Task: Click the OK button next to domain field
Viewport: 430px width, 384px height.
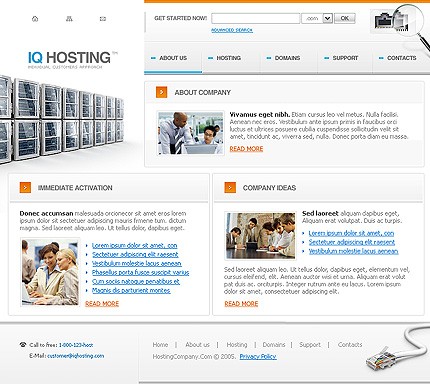Action: point(345,18)
